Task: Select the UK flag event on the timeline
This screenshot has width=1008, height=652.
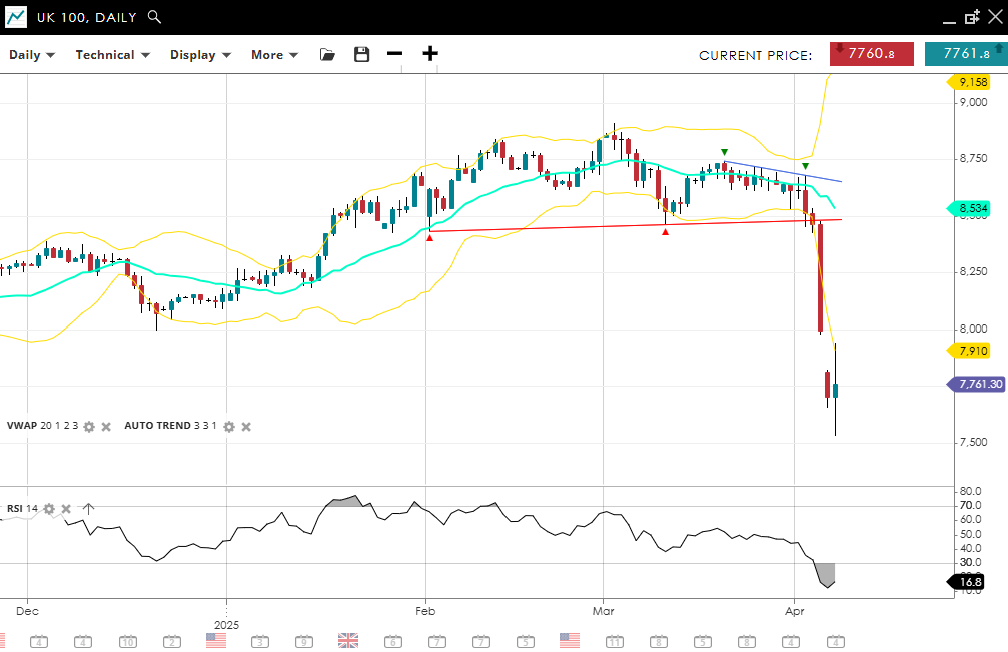Action: [348, 640]
